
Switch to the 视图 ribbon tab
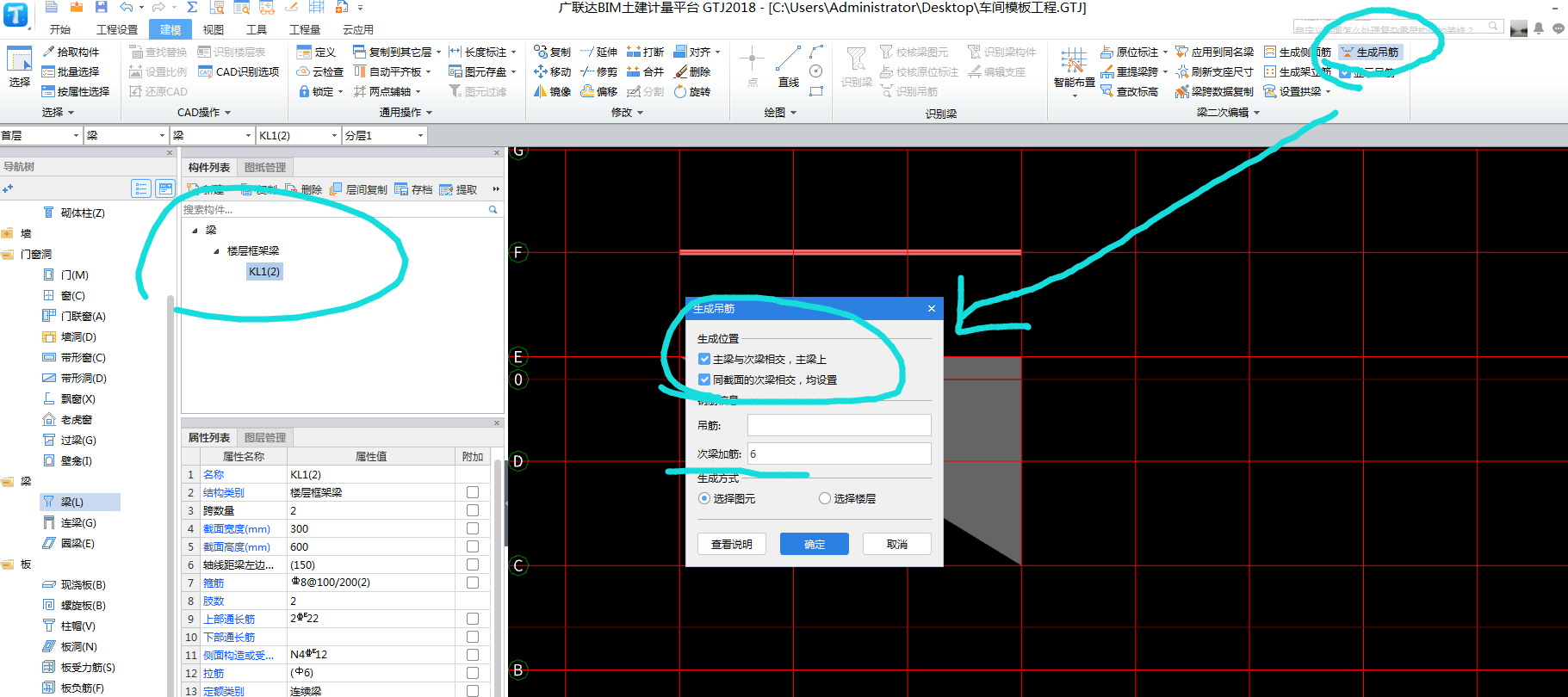[214, 29]
